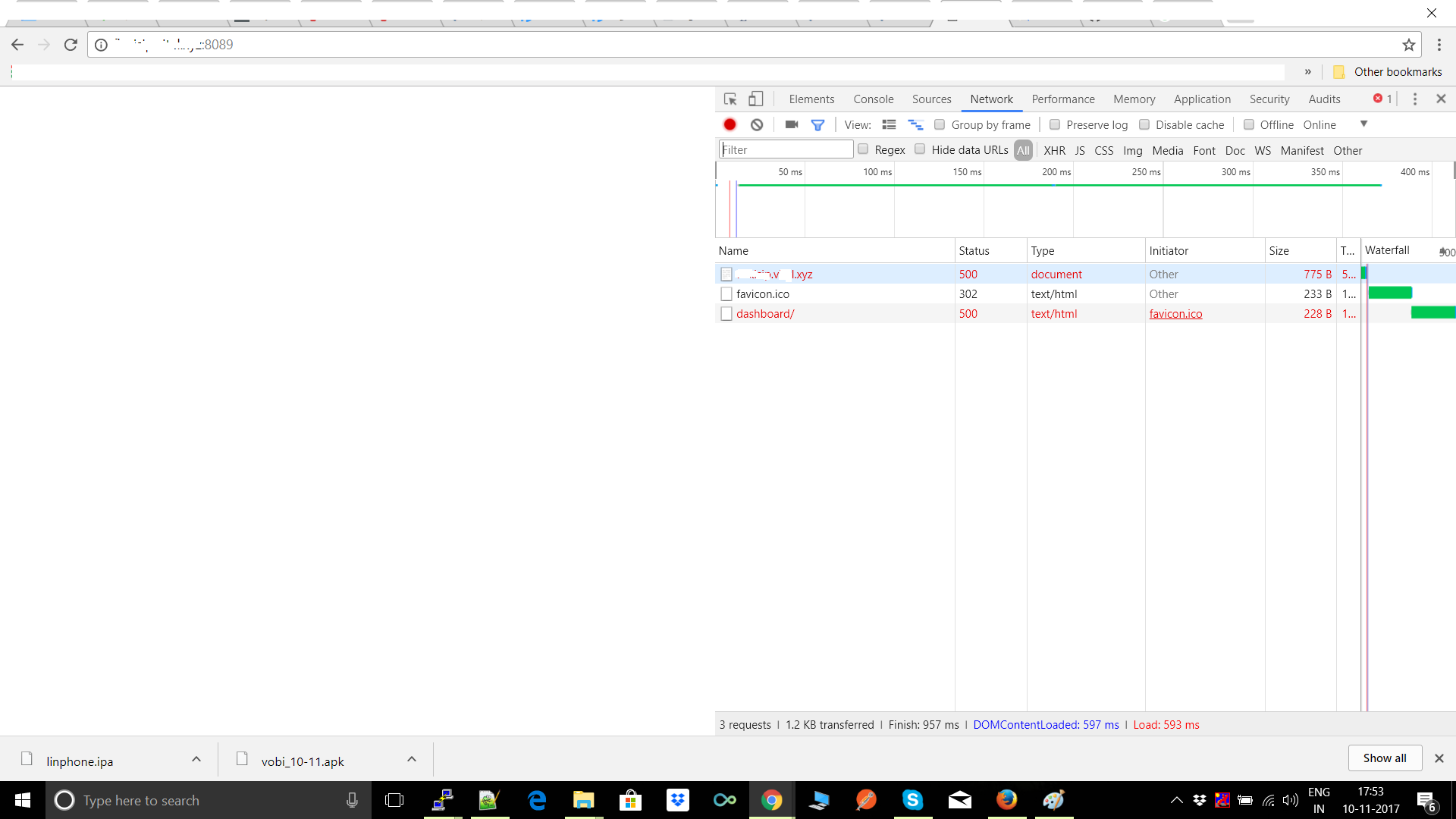
Task: Enable Preserve log checkbox
Action: tap(1055, 125)
